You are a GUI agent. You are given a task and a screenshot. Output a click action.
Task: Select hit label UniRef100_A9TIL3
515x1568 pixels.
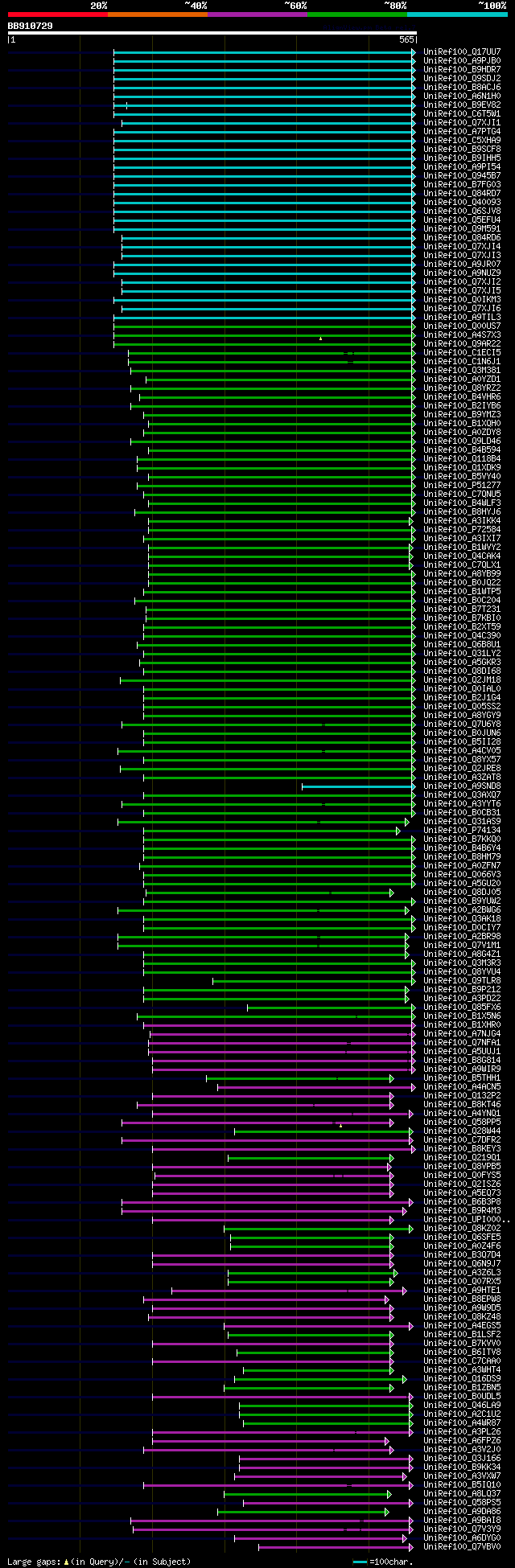click(x=462, y=317)
